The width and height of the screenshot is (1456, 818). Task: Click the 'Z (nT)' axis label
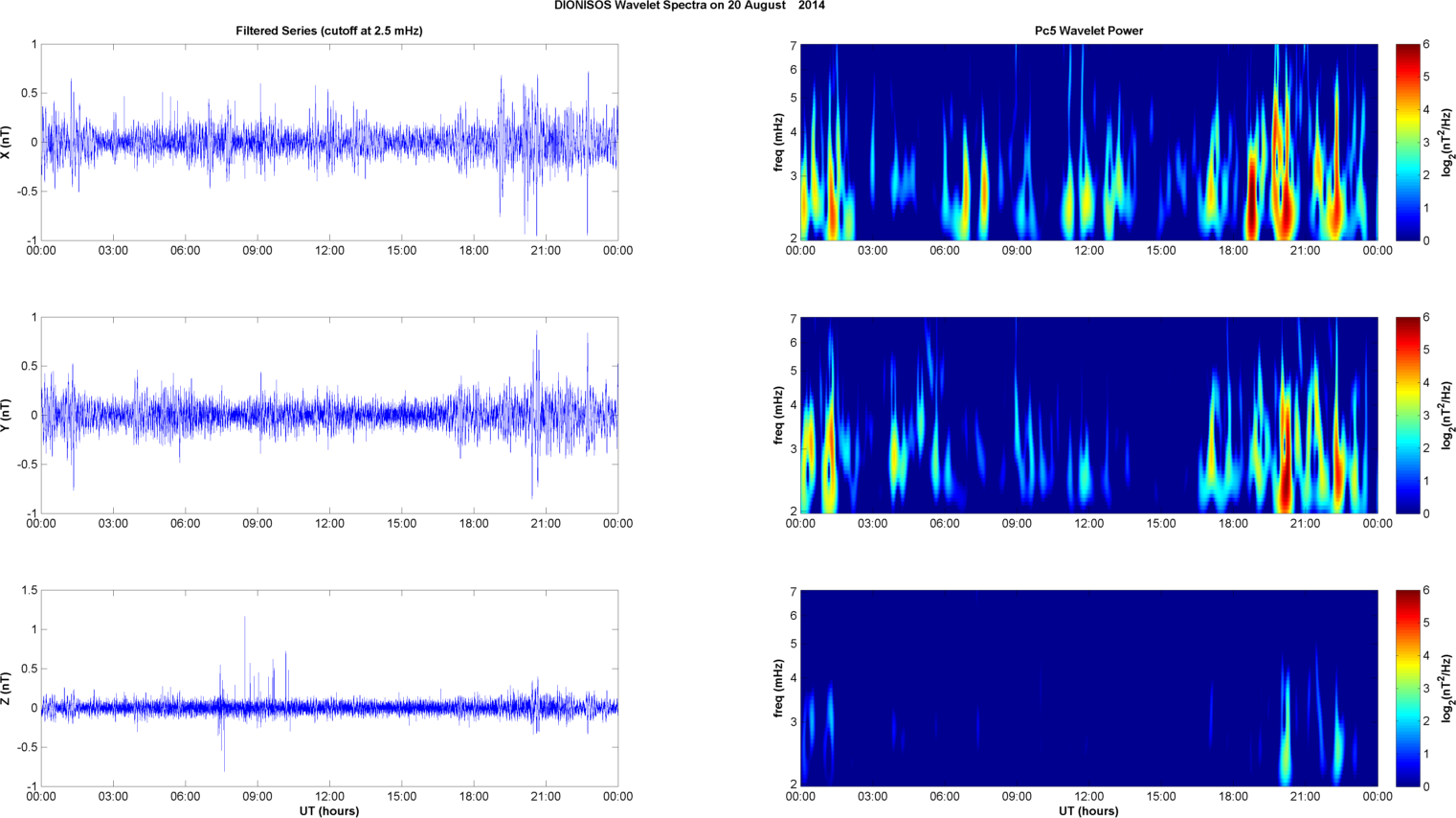[7, 689]
